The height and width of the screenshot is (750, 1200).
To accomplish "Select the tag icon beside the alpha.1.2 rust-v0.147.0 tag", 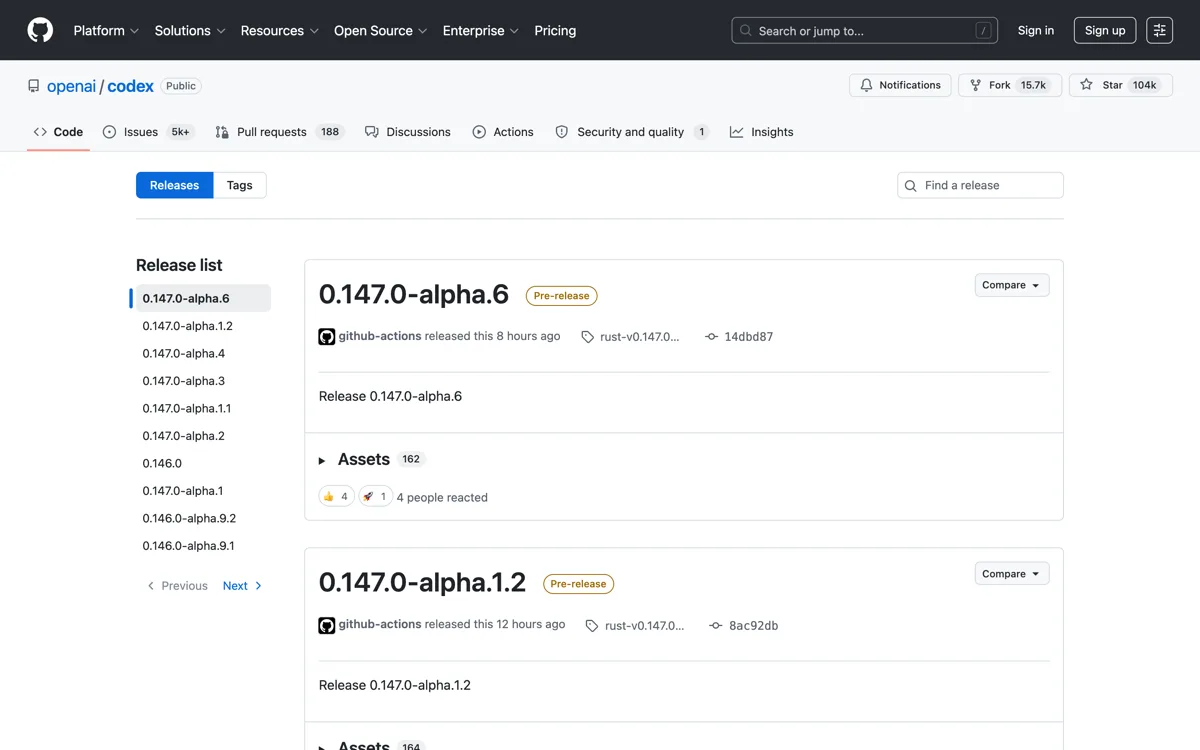I will tap(592, 626).
